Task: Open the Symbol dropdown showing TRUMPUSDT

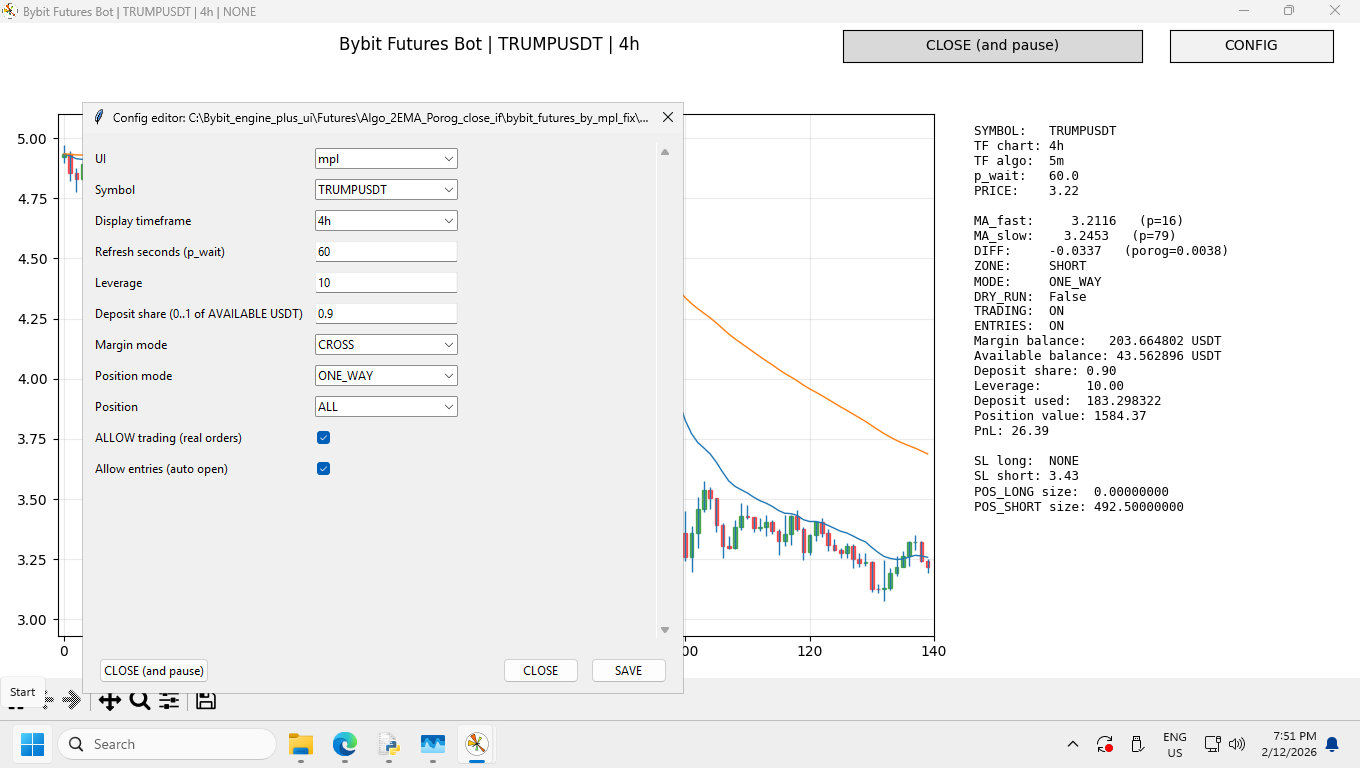Action: click(386, 190)
